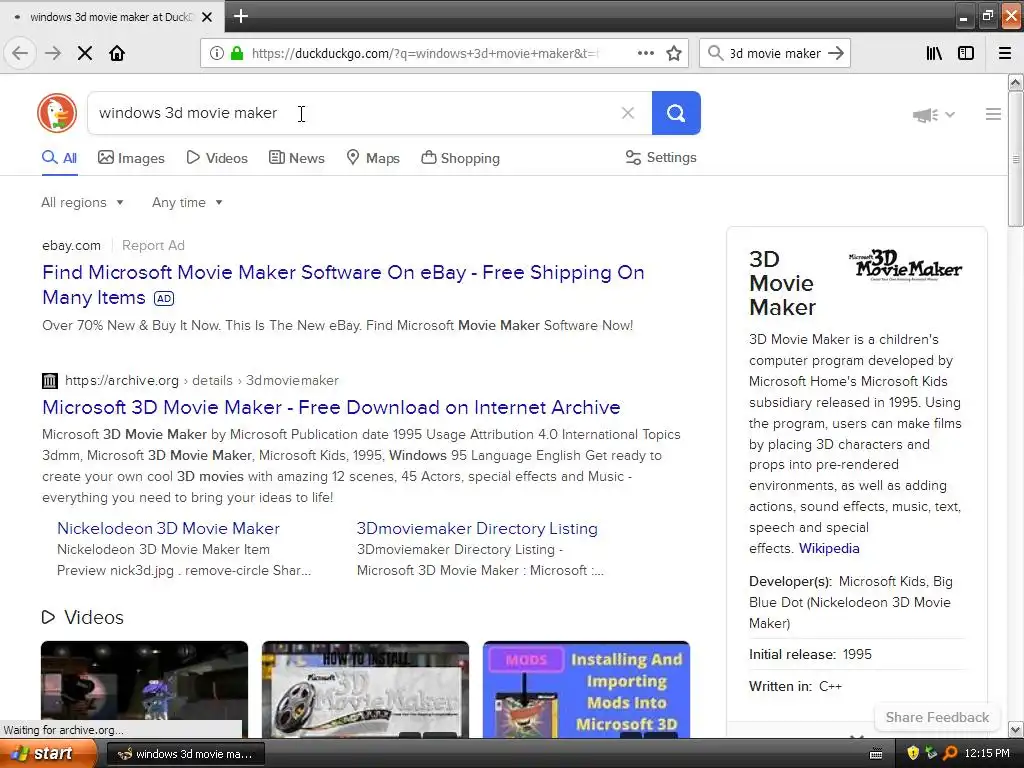The width and height of the screenshot is (1024, 768).
Task: Open Microsoft 3D Movie Maker archive result
Action: 331,407
